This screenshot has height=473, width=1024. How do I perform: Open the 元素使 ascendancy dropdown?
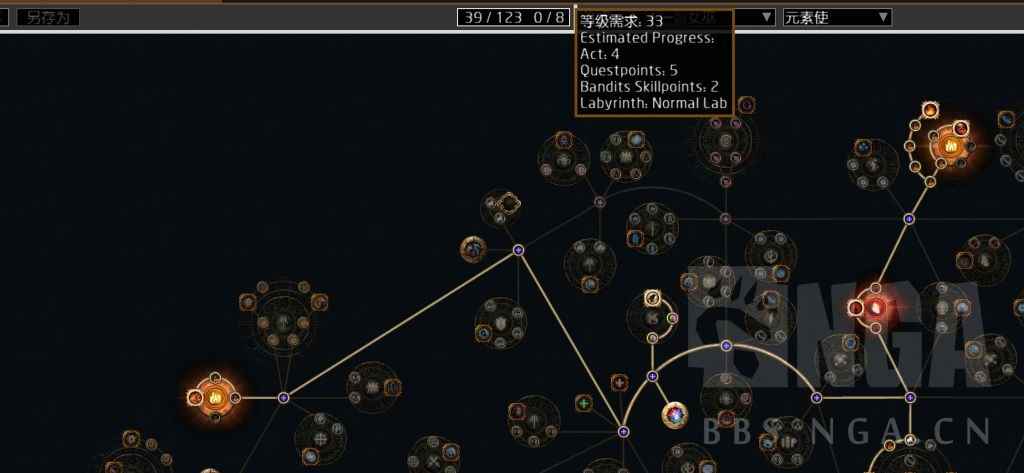837,18
